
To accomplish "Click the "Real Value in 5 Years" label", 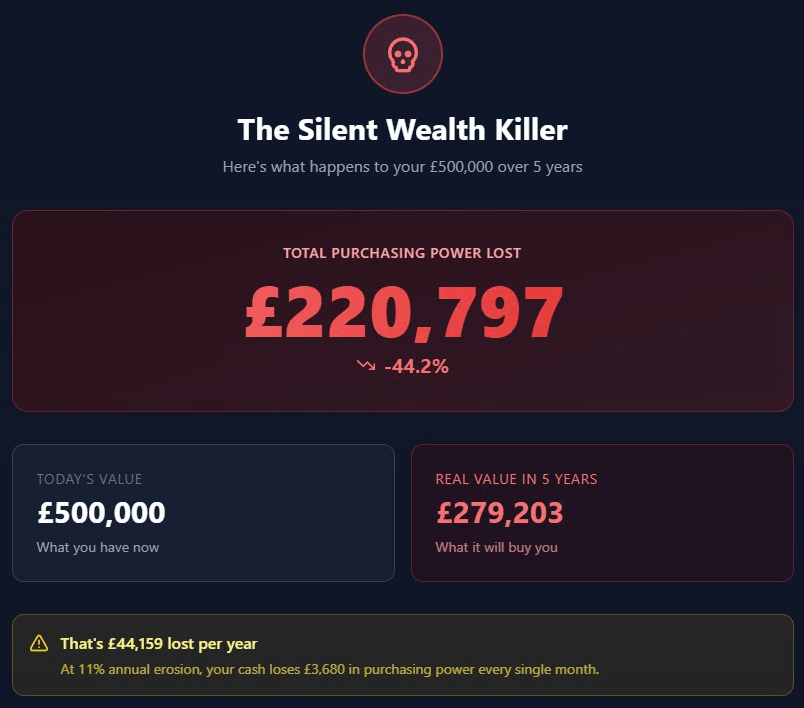I will tap(516, 480).
